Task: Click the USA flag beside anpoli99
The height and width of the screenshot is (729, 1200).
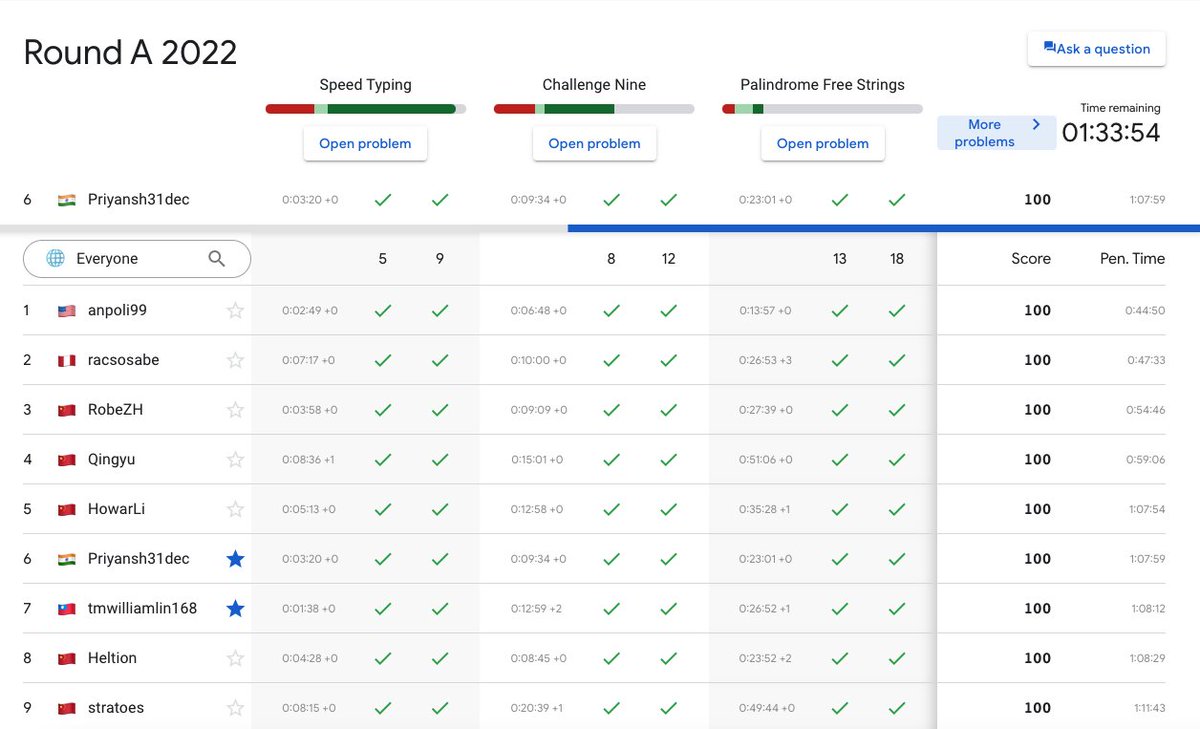Action: pyautogui.click(x=67, y=311)
